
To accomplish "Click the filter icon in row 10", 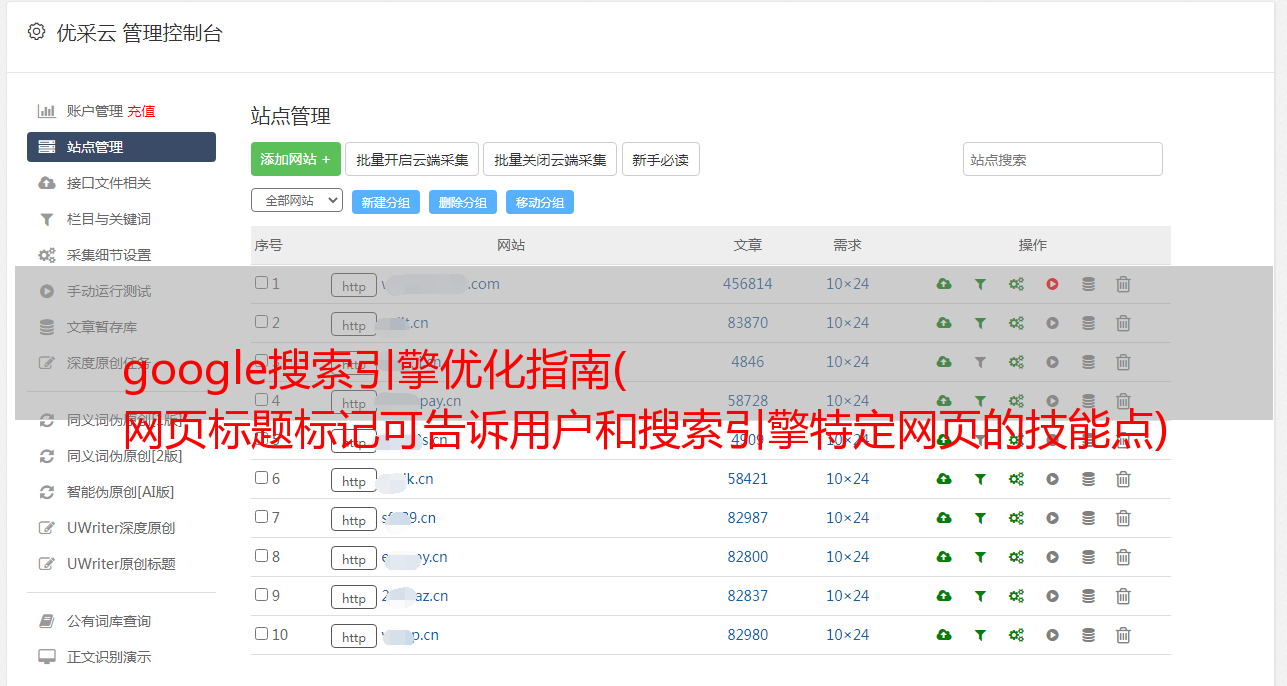I will [x=980, y=635].
